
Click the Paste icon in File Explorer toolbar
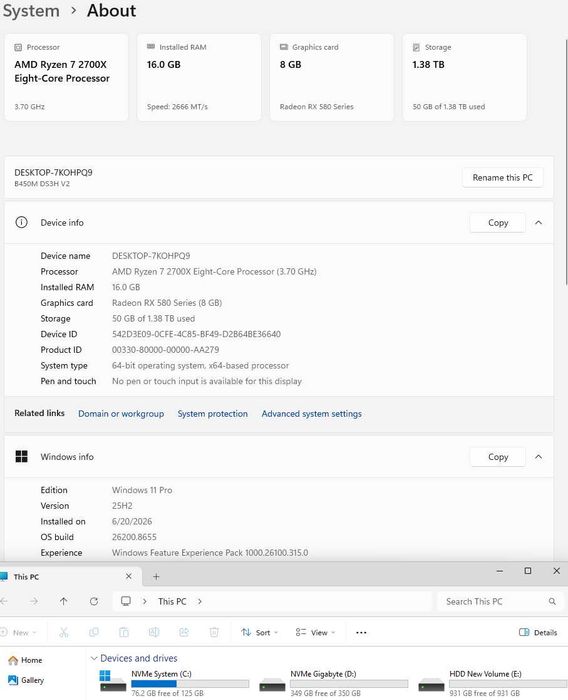point(124,632)
